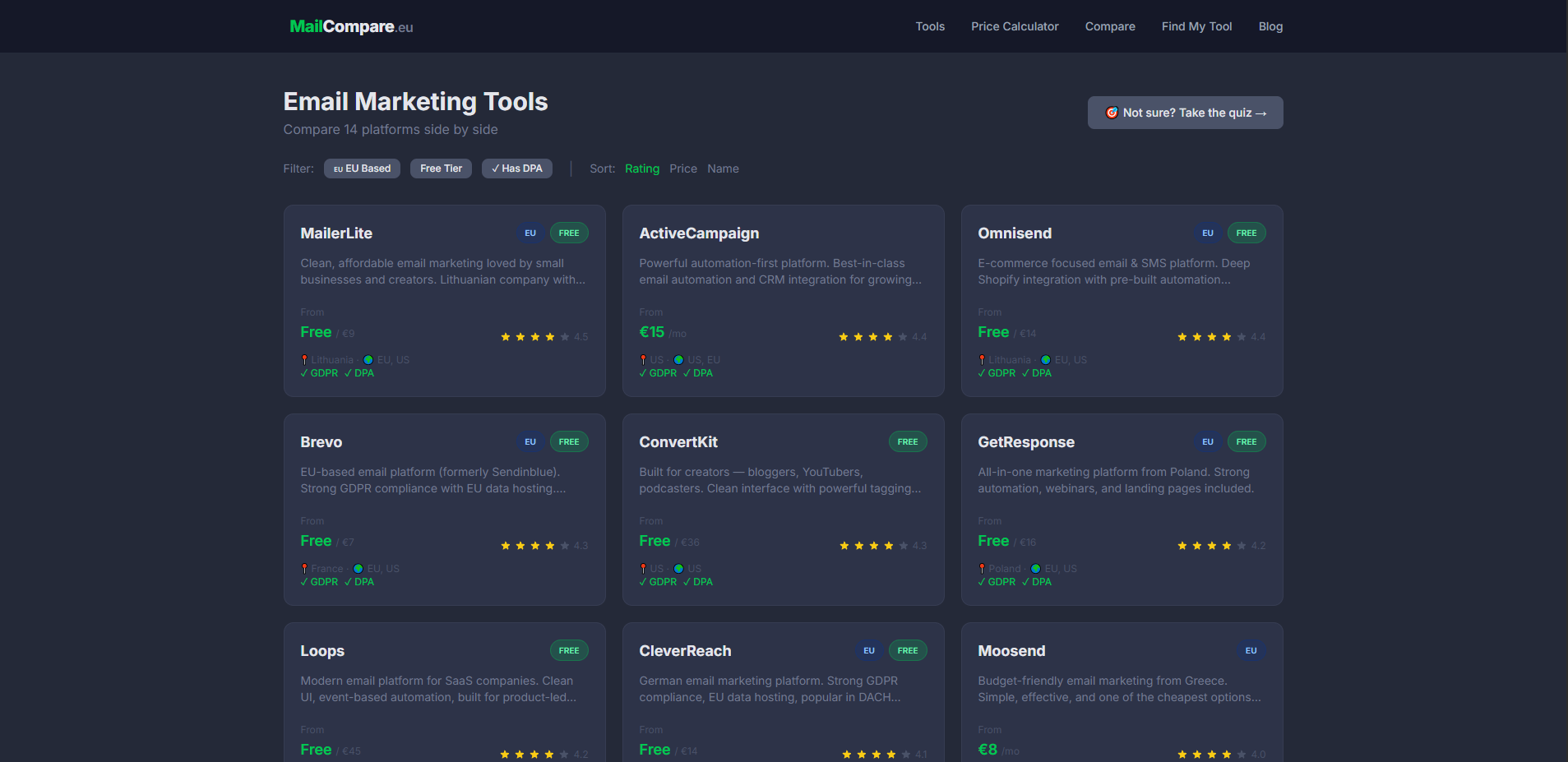Click the globe icon in GetResponse card
The width and height of the screenshot is (1568, 762).
pyautogui.click(x=1036, y=569)
